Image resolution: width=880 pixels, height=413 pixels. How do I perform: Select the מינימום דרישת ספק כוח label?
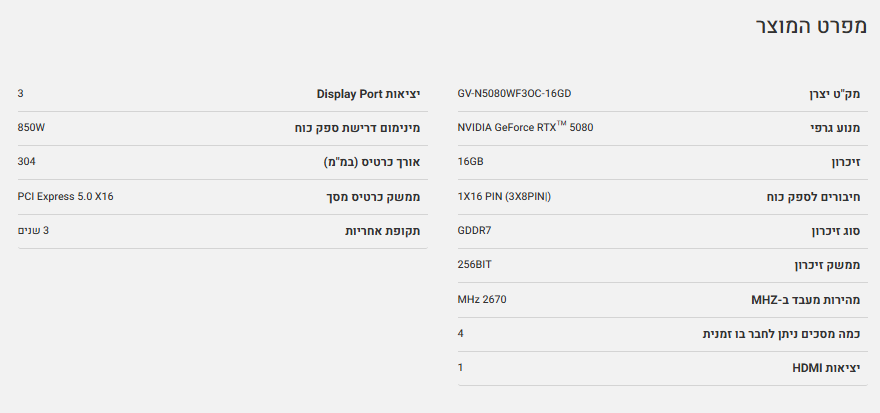coord(359,128)
